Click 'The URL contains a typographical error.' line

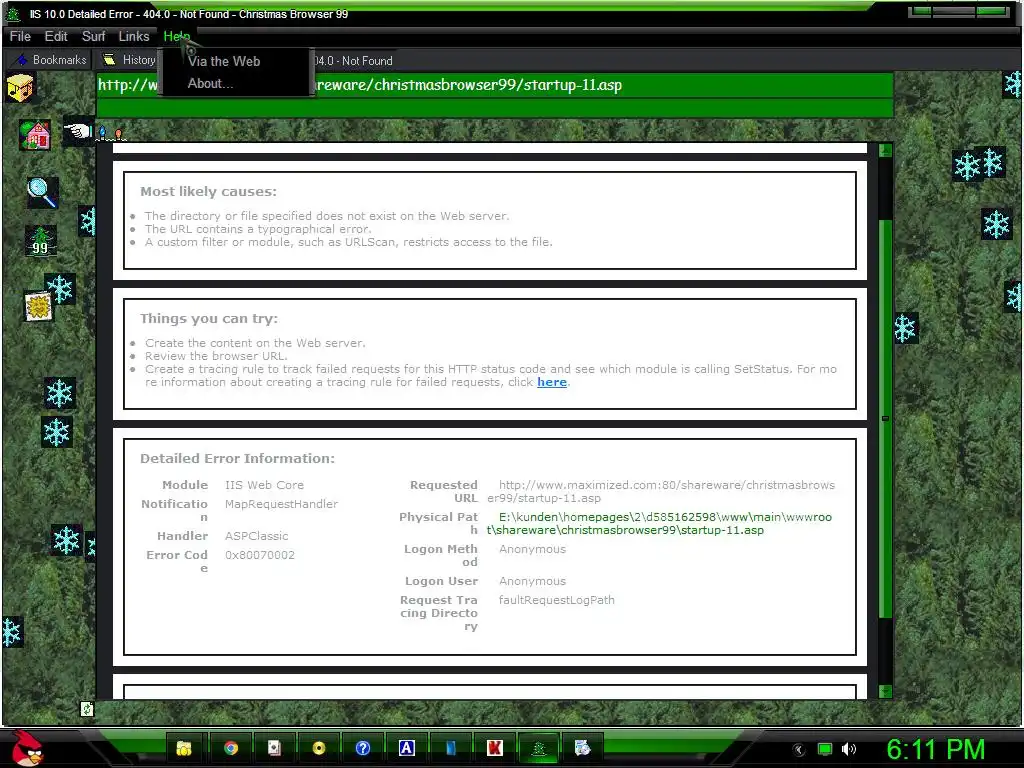click(258, 229)
